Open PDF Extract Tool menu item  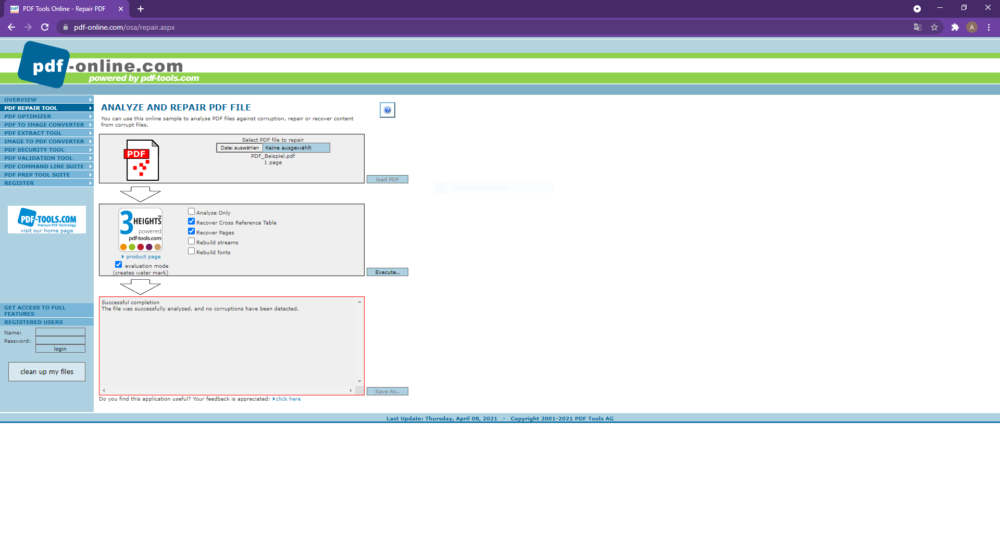47,133
